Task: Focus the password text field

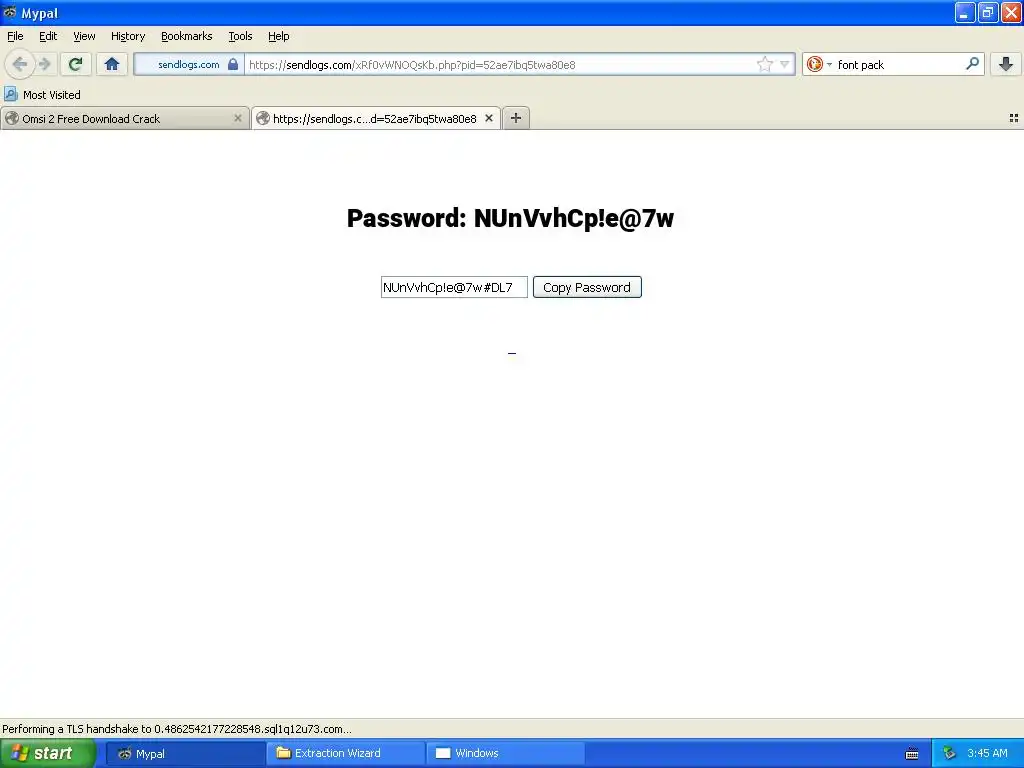Action: (x=455, y=287)
